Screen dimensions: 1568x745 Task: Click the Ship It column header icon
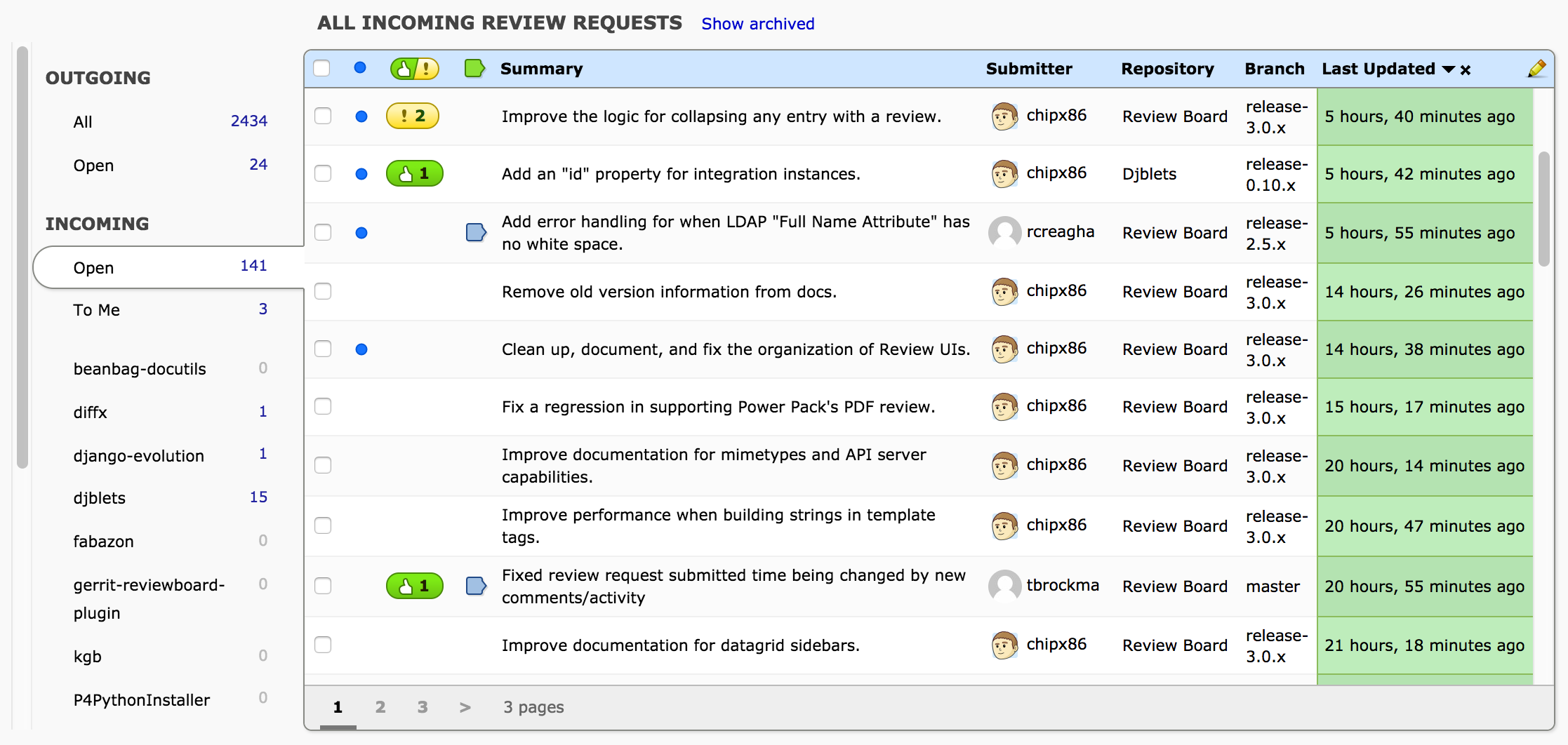[414, 68]
